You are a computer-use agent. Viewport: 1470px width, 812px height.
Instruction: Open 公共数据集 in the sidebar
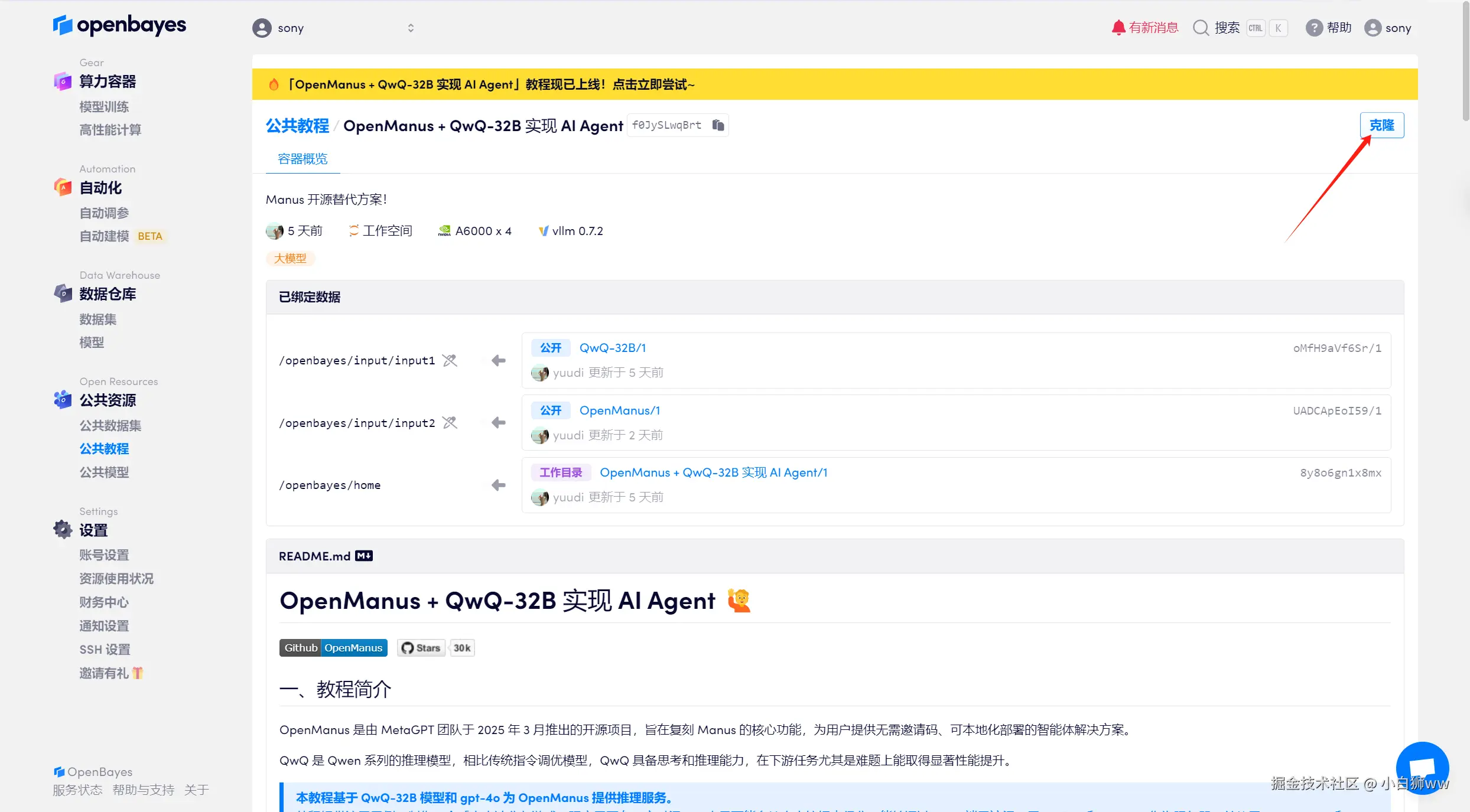click(x=110, y=425)
